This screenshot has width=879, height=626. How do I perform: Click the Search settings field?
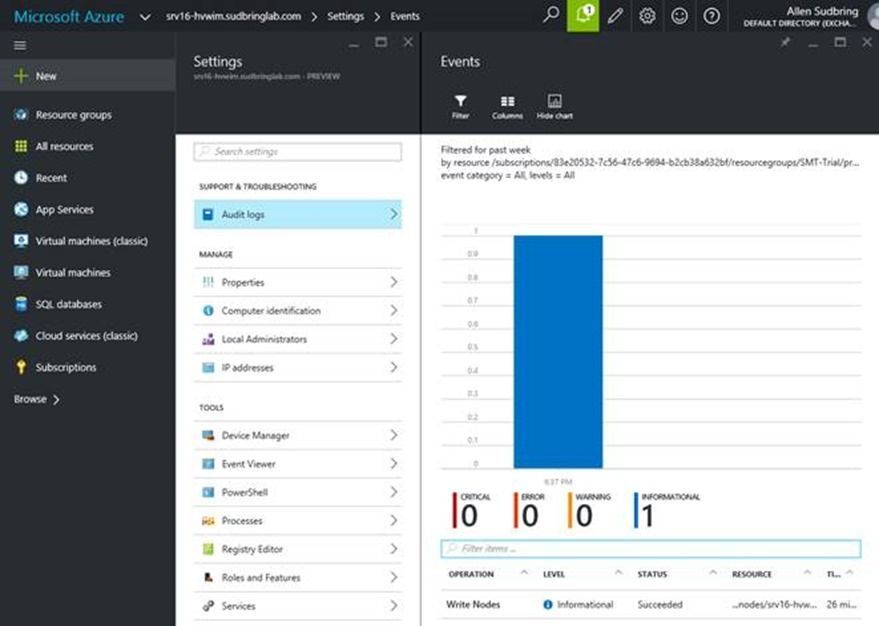298,151
